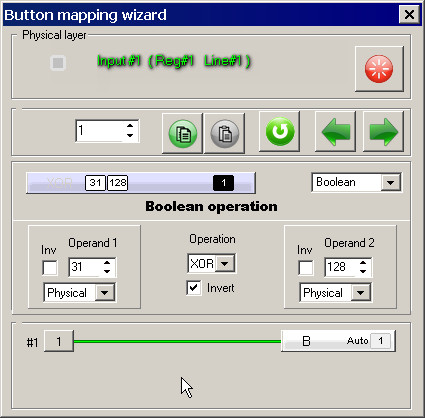Click the green copy mapping icon
425x418 pixels.
point(182,133)
